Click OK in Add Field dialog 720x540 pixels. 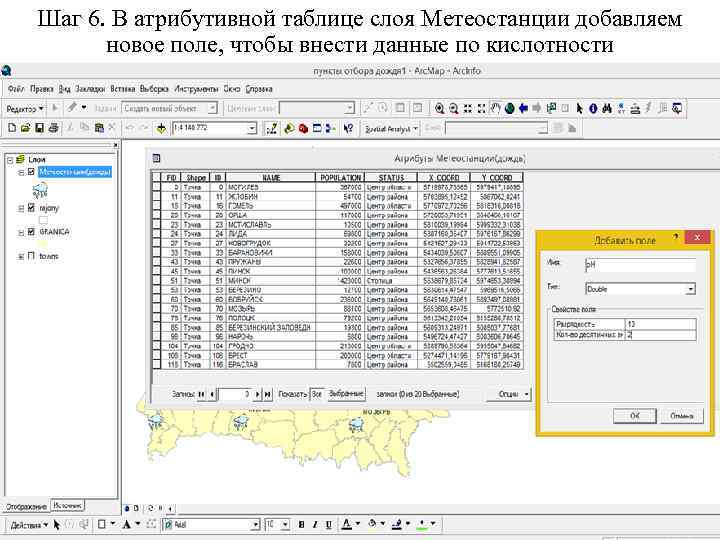tap(634, 414)
